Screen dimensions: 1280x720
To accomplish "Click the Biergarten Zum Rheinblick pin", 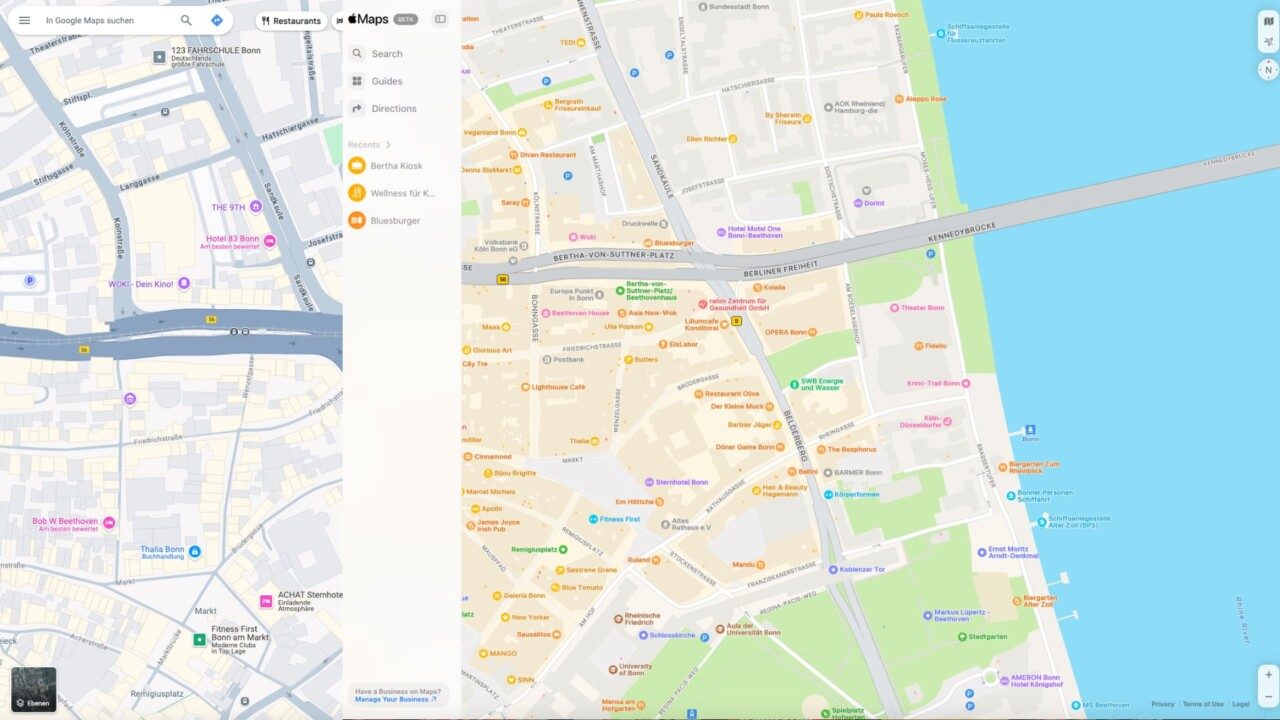I will click(1001, 467).
